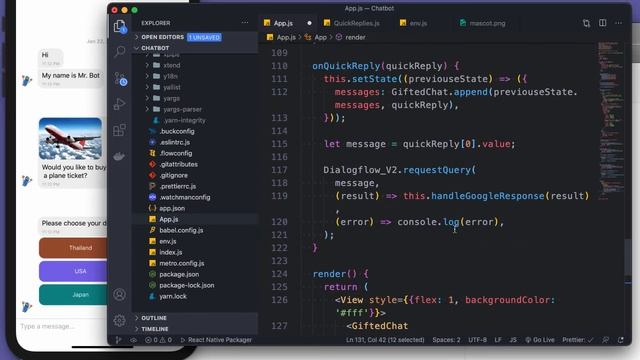Viewport: 640px width, 360px height.
Task: Click the Prettier status bar item
Action: click(x=578, y=340)
